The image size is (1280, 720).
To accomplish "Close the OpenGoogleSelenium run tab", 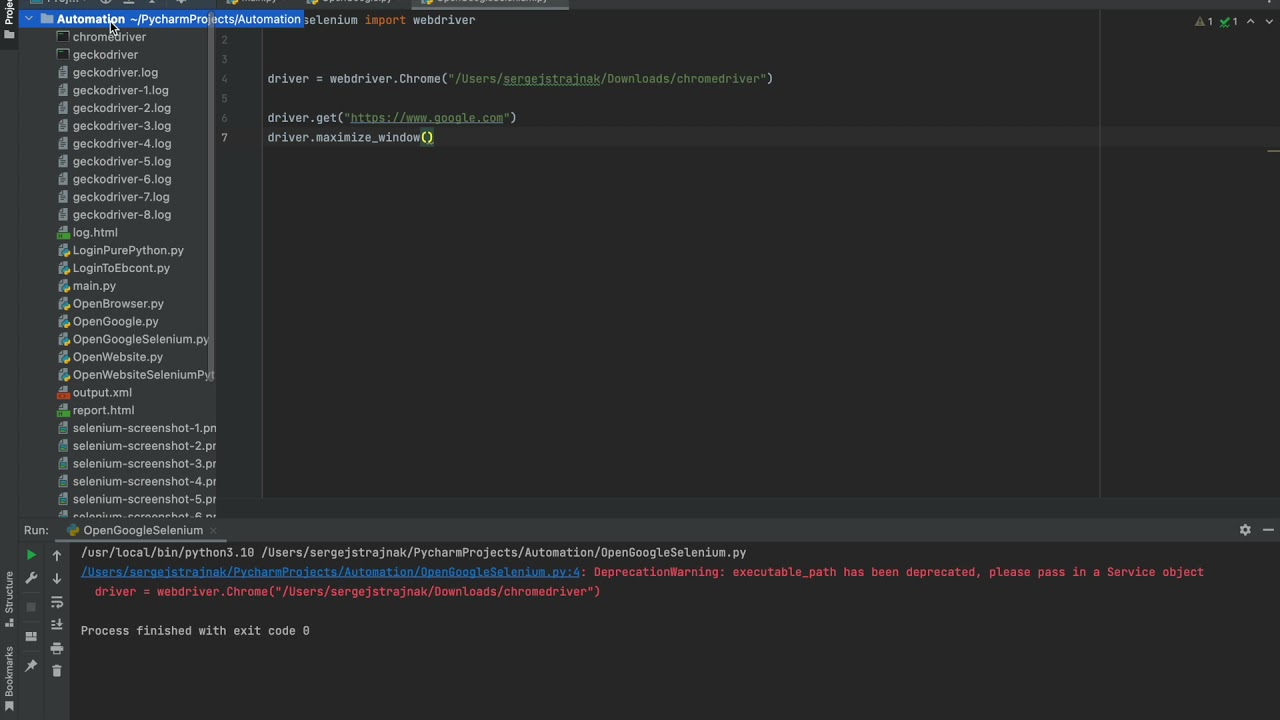I will [213, 530].
